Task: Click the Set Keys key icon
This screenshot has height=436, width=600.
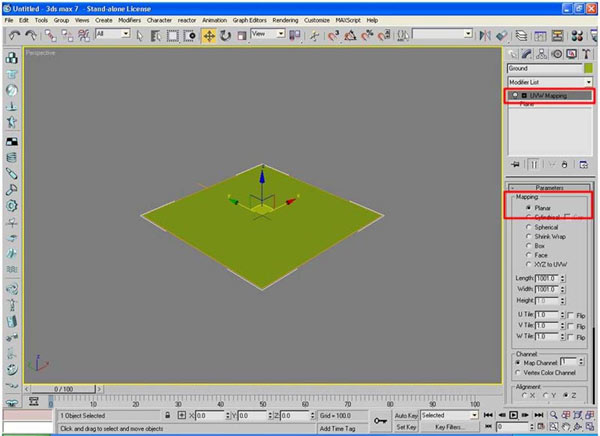Action: 380,421
